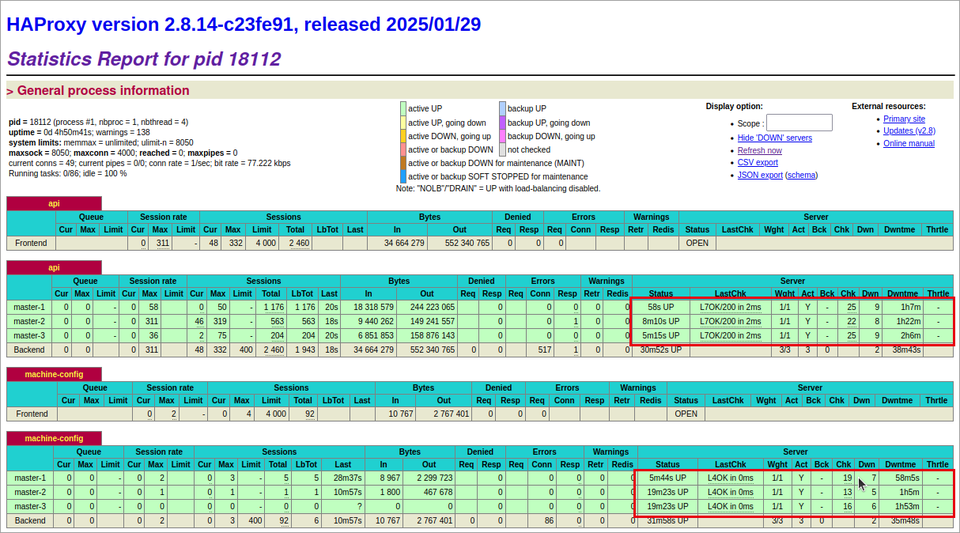The width and height of the screenshot is (960, 533).
Task: Select the api backend master-1 row label
Action: 29,307
